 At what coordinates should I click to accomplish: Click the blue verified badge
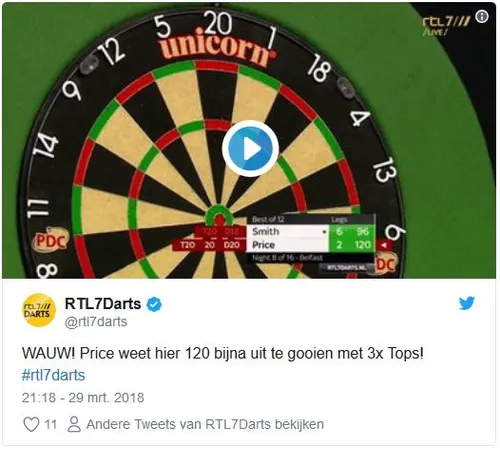pyautogui.click(x=154, y=304)
